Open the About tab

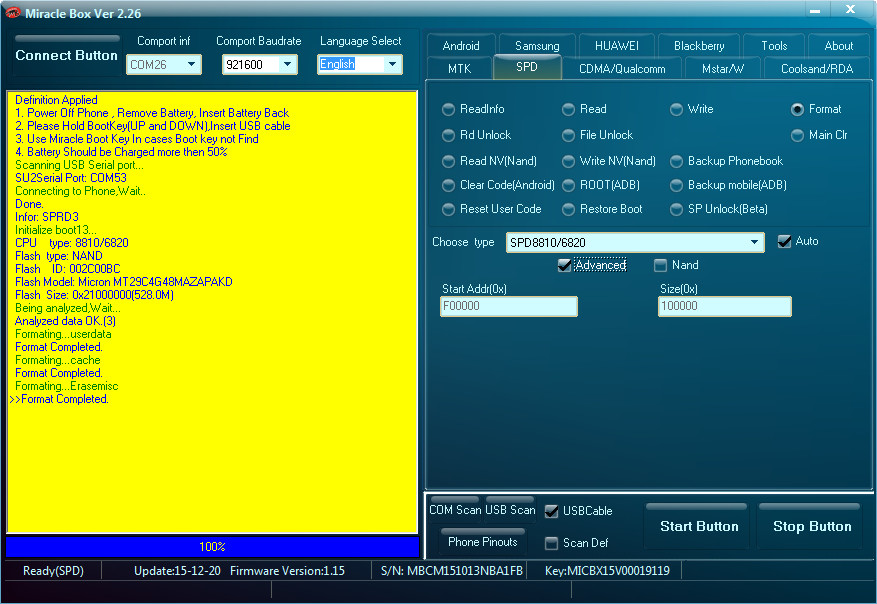click(x=838, y=46)
